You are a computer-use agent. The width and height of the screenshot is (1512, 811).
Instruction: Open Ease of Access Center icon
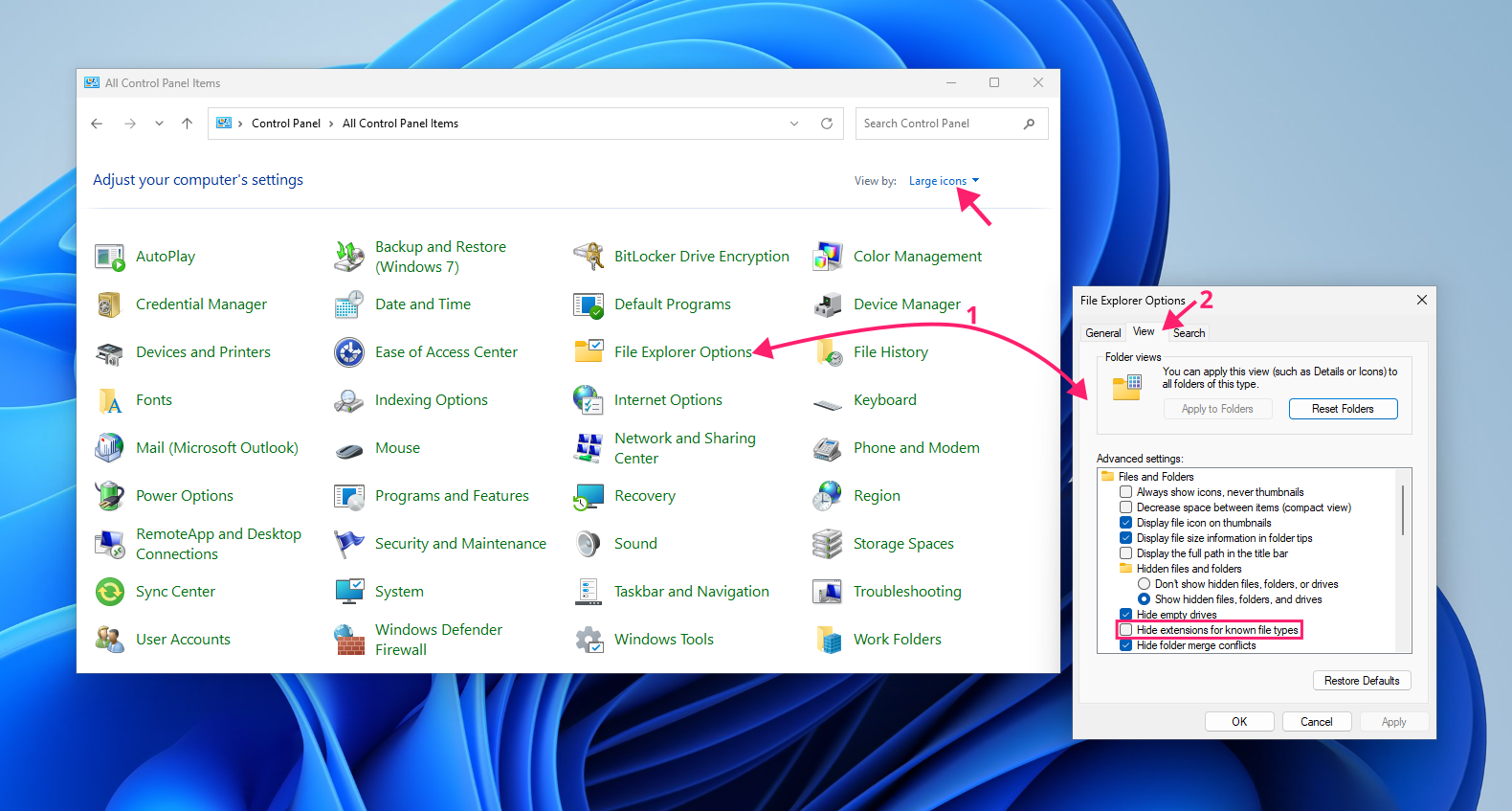[349, 352]
